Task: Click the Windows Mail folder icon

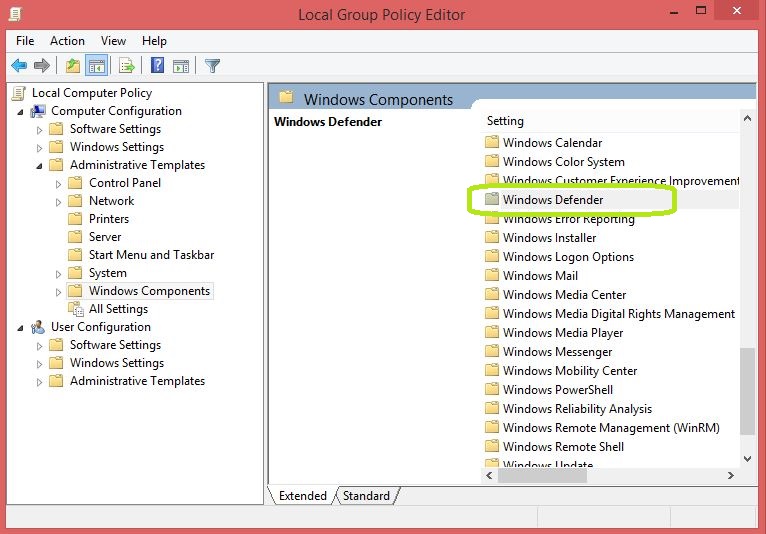Action: click(x=492, y=275)
